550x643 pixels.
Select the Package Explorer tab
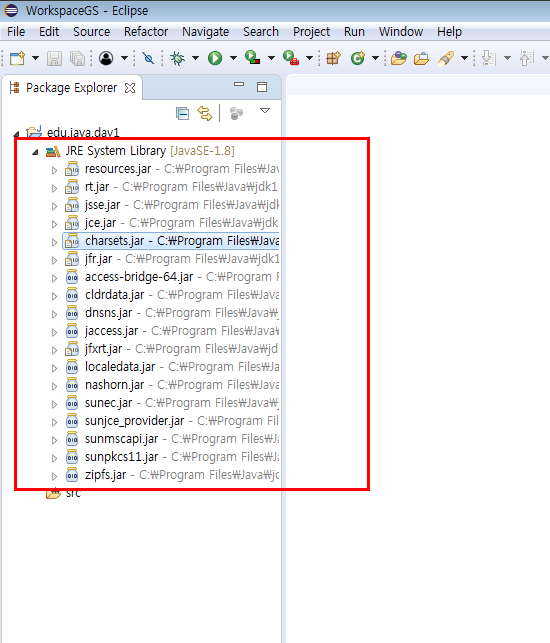point(71,88)
